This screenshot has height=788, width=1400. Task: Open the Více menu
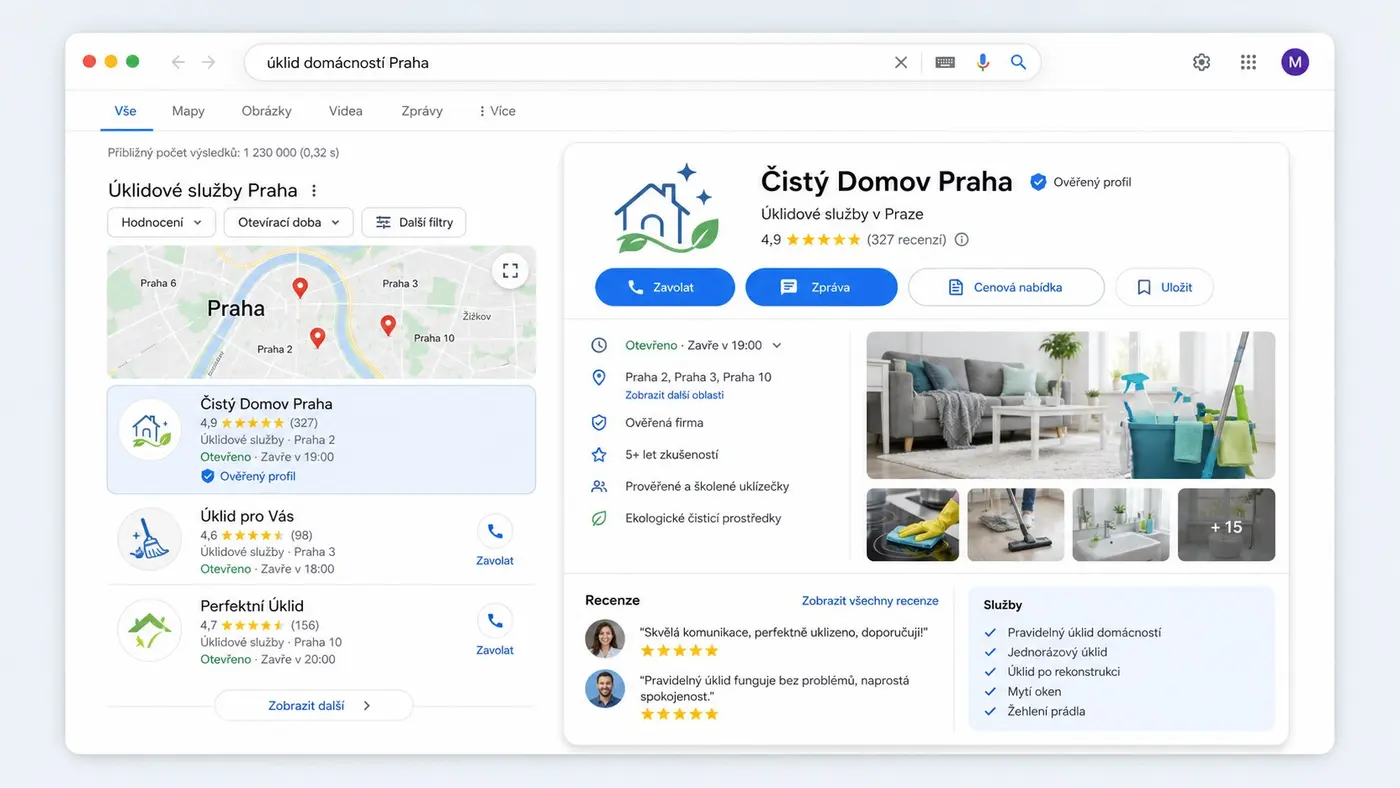tap(496, 111)
